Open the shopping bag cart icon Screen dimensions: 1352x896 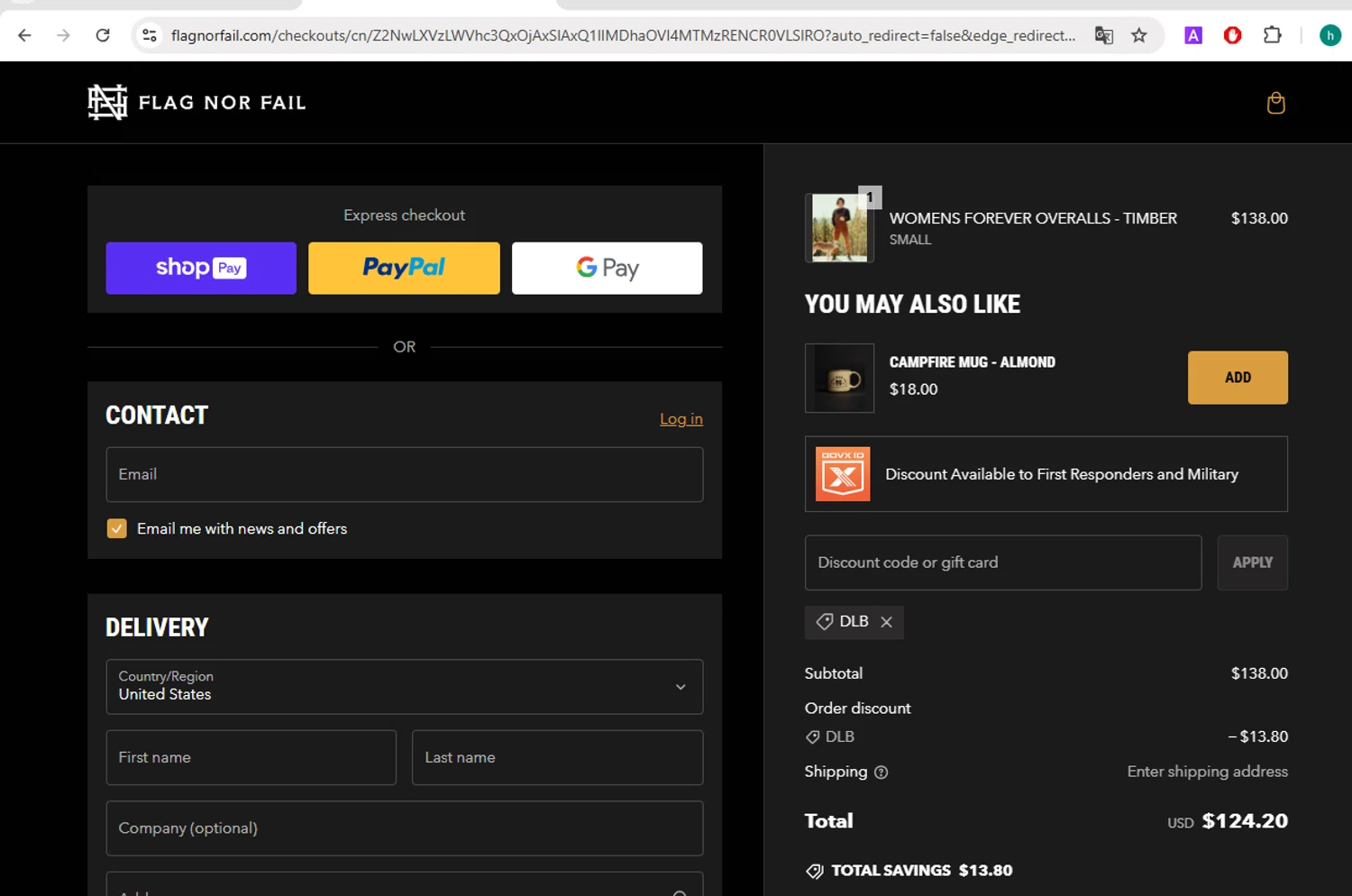point(1275,103)
